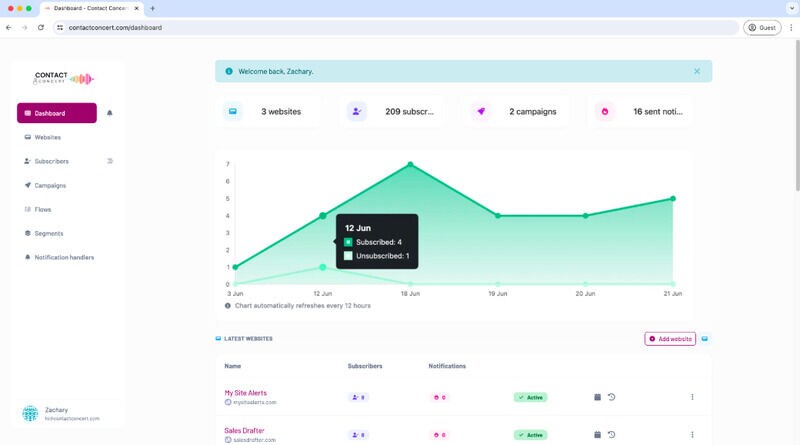Go to Campaigns in the sidebar
This screenshot has height=445, width=800.
[50, 185]
